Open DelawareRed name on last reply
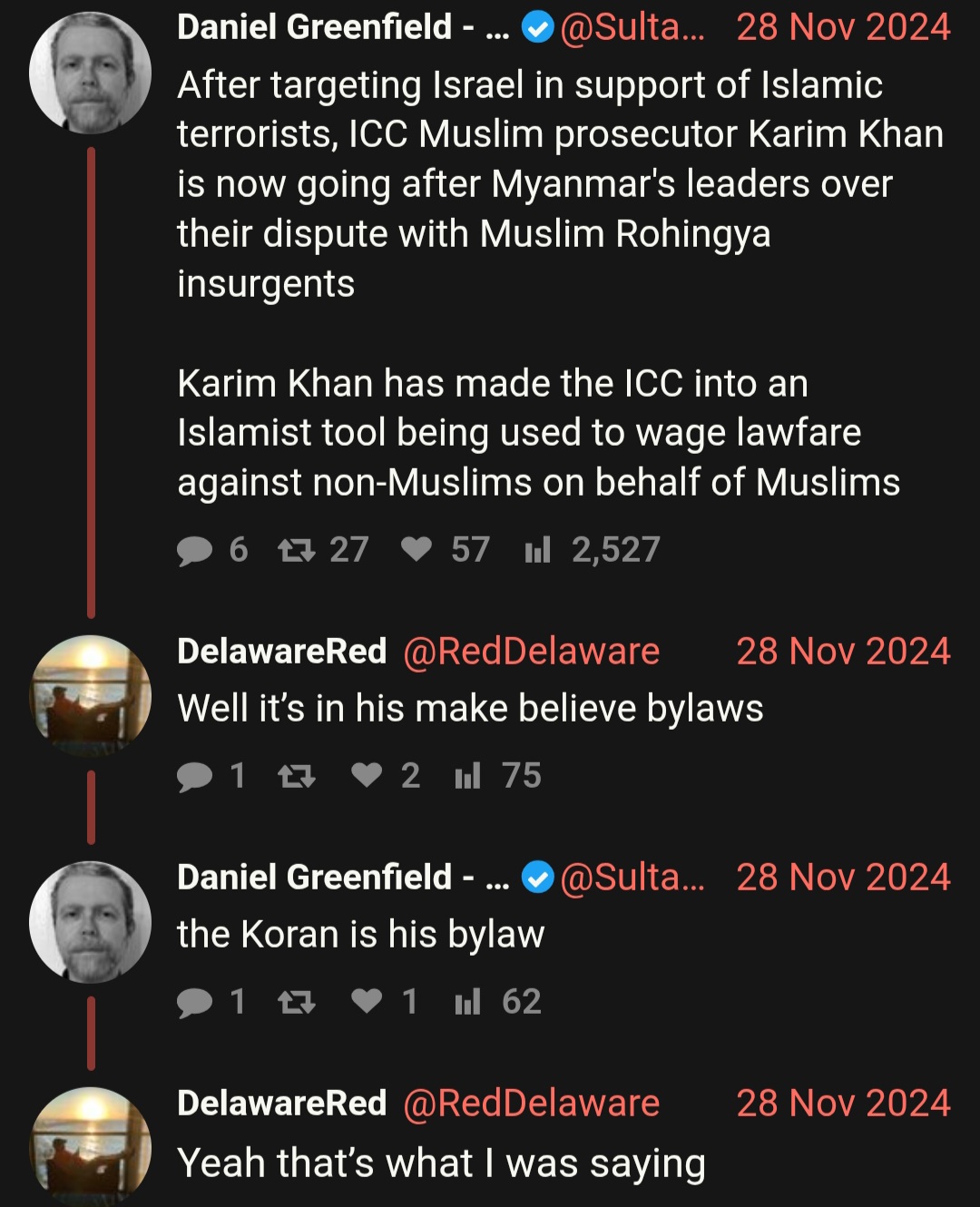980x1207 pixels. tap(282, 1104)
